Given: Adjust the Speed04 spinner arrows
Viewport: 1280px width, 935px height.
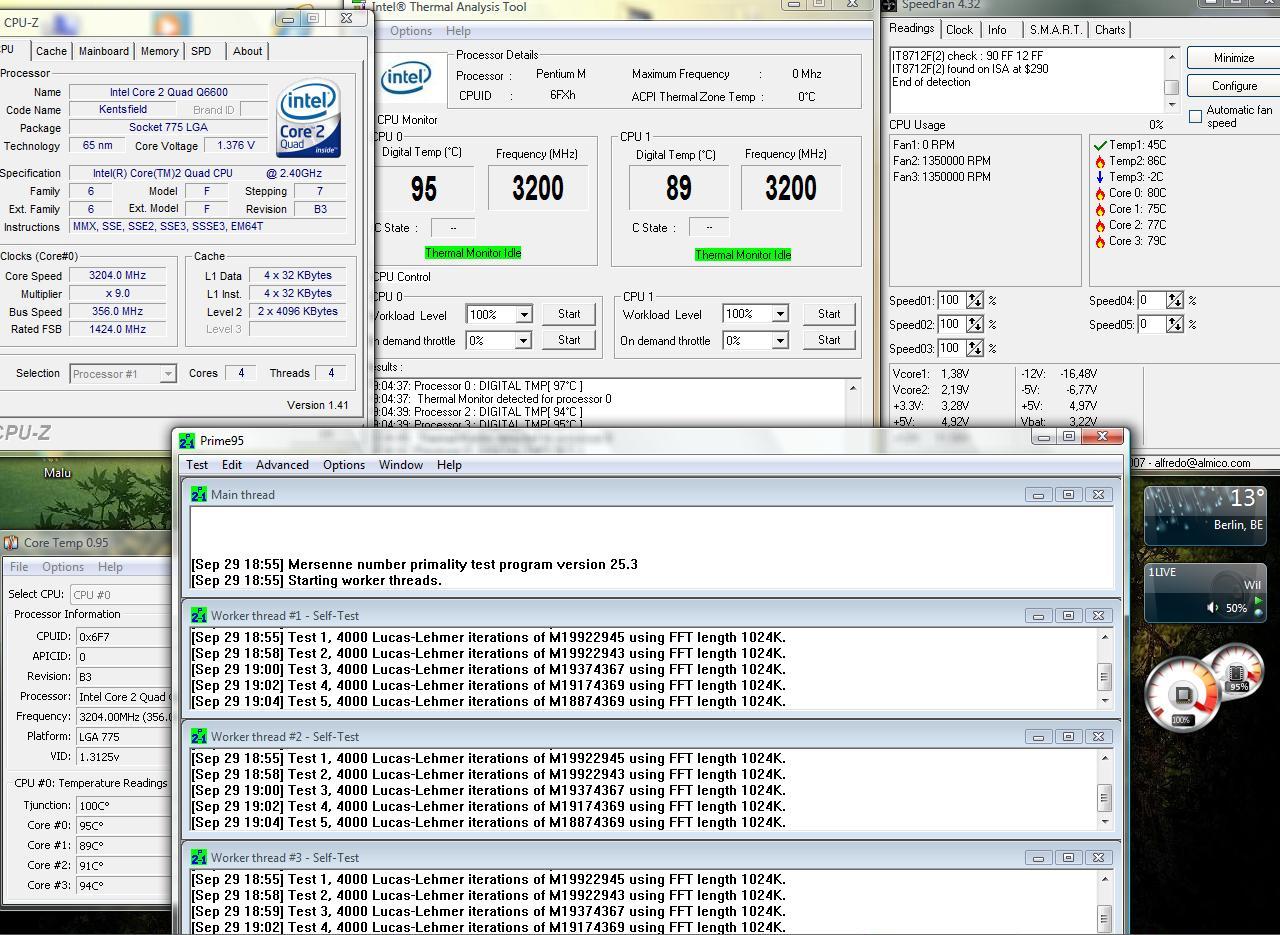Looking at the screenshot, I should tap(1174, 300).
